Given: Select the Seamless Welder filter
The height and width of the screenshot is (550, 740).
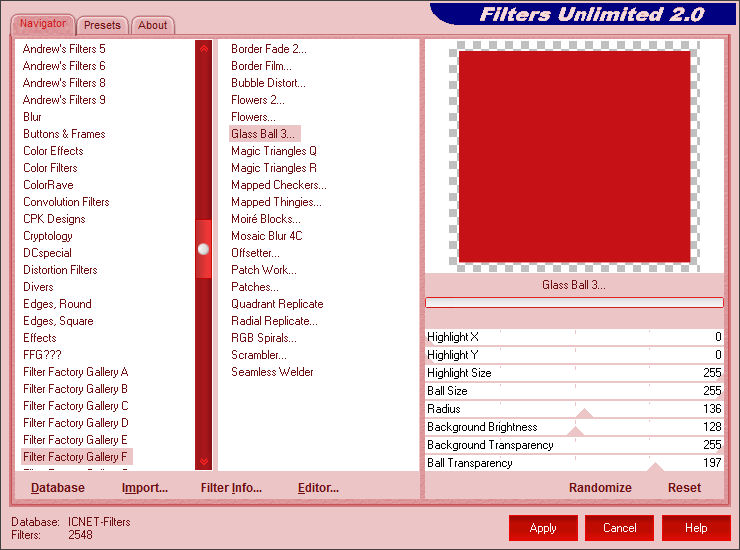Looking at the screenshot, I should coord(272,372).
